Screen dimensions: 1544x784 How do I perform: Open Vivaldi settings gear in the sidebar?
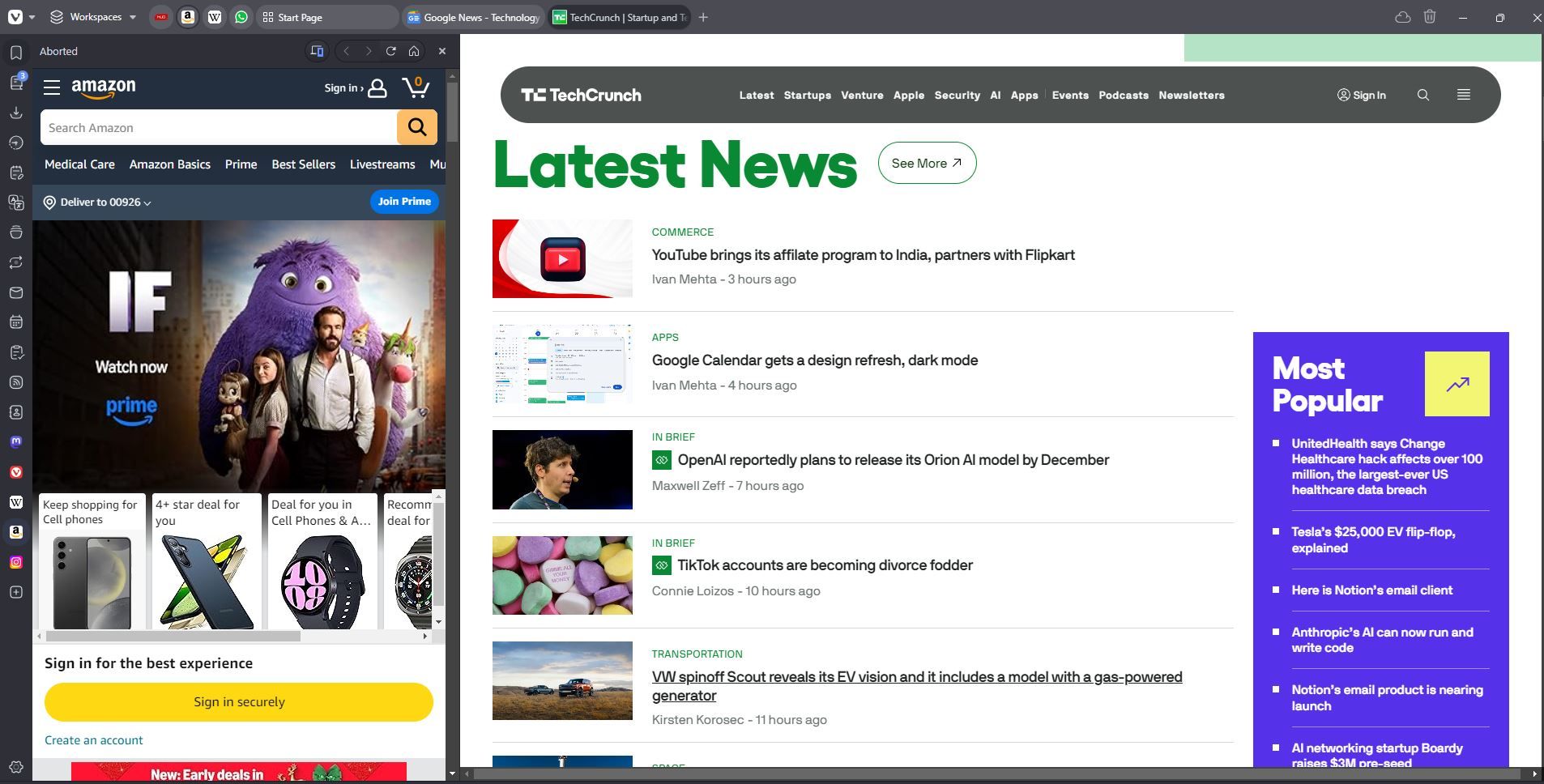click(x=15, y=767)
